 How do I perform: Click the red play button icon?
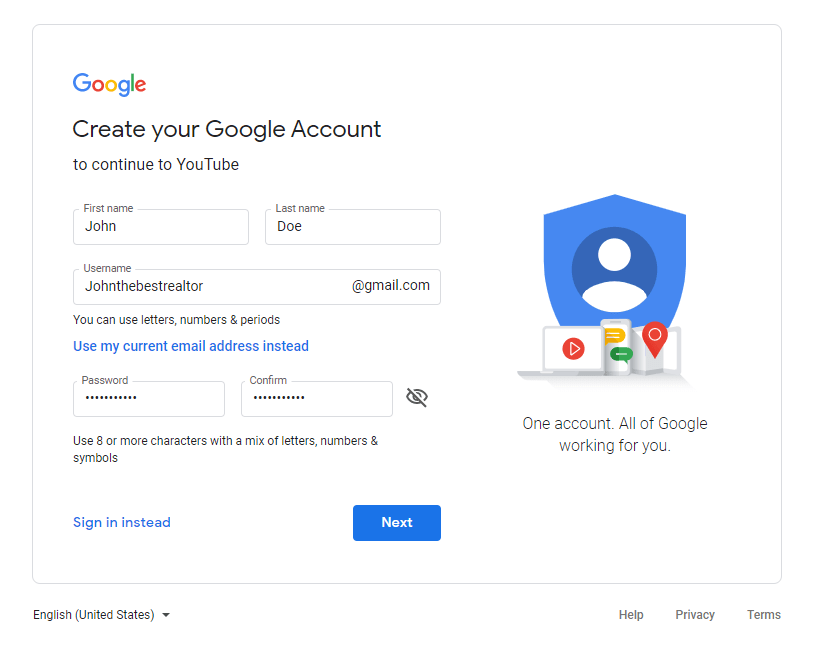(573, 348)
